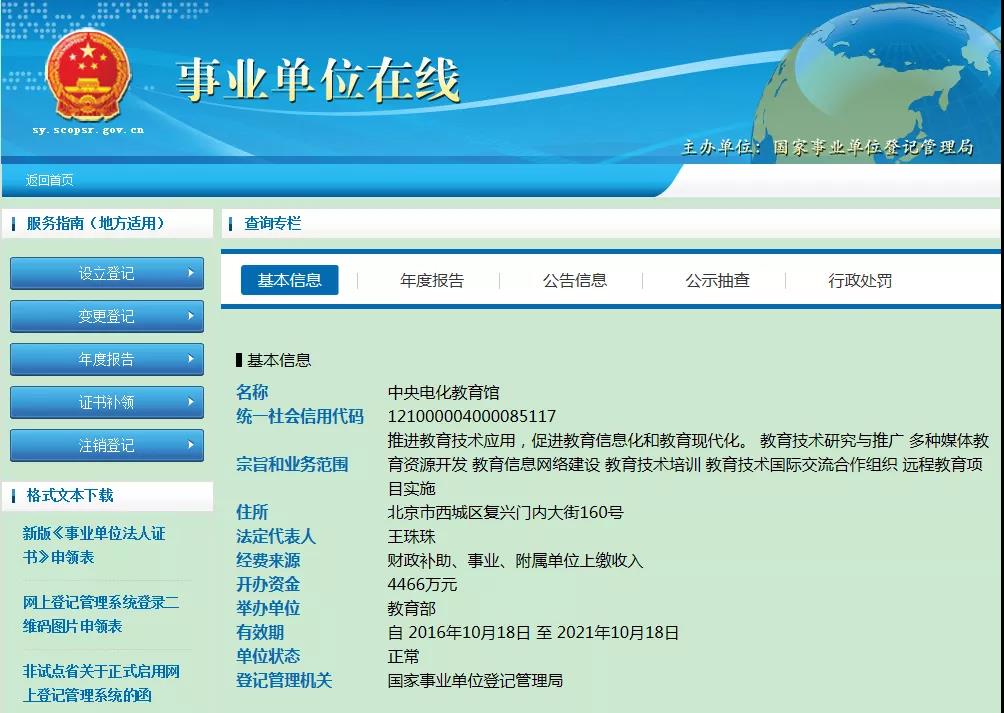Click the 格式文本下载 heading

coord(70,495)
